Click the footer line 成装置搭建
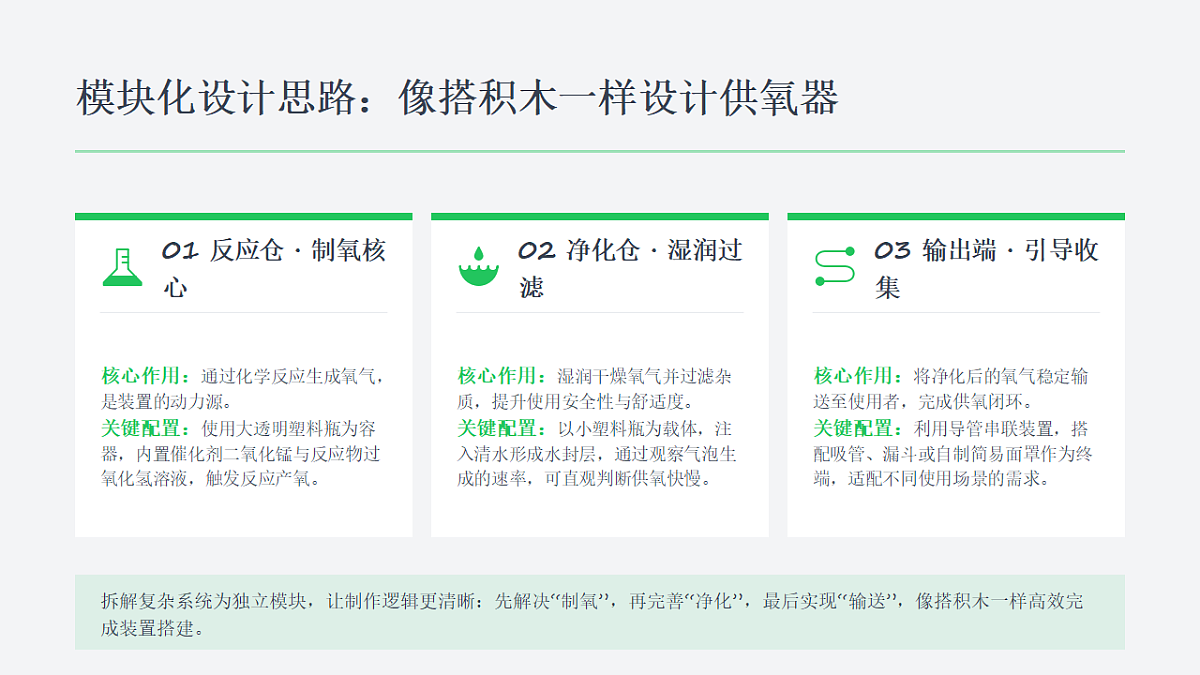 point(152,629)
